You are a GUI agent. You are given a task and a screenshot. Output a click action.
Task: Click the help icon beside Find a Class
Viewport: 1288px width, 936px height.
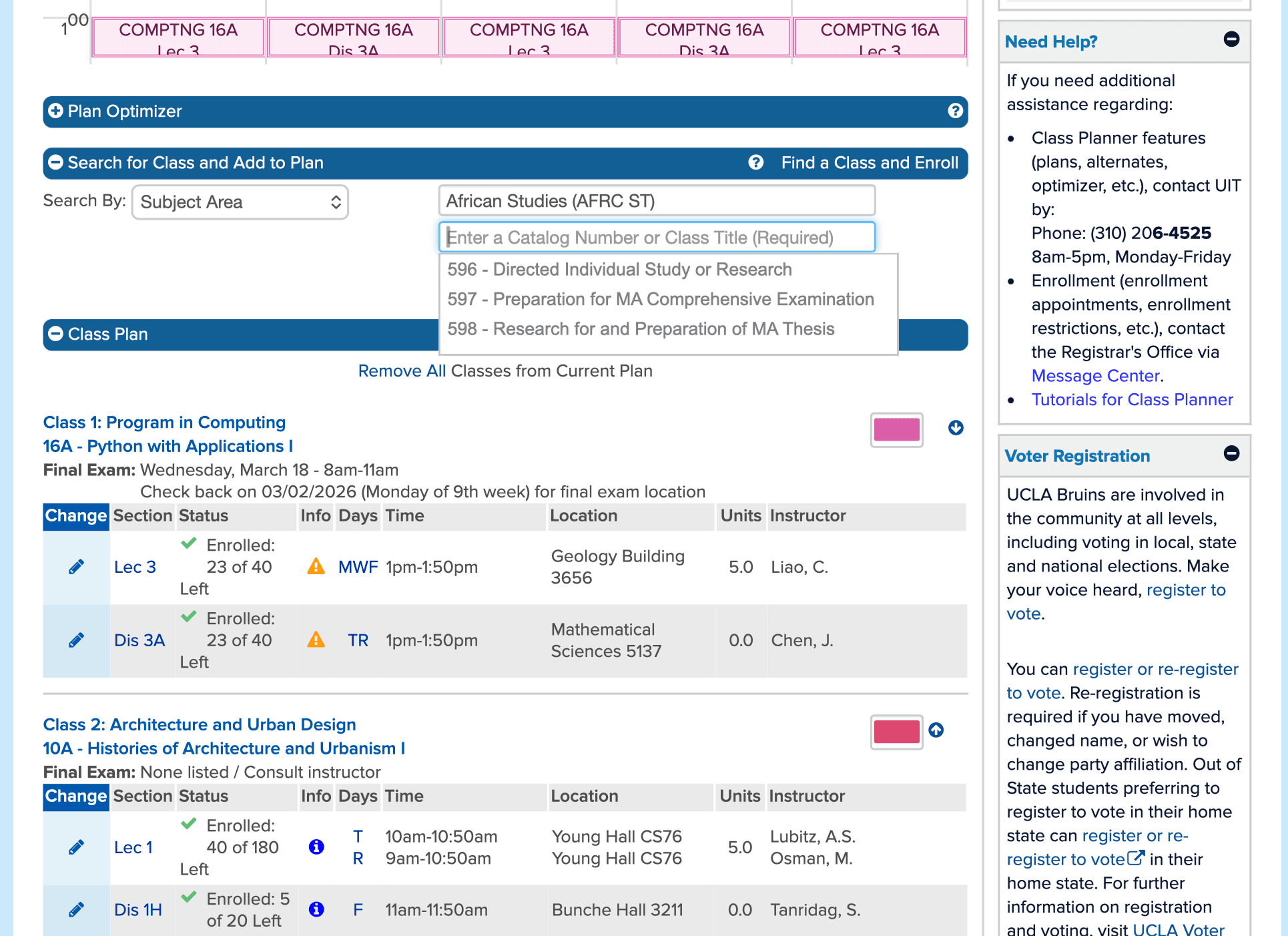pyautogui.click(x=755, y=162)
